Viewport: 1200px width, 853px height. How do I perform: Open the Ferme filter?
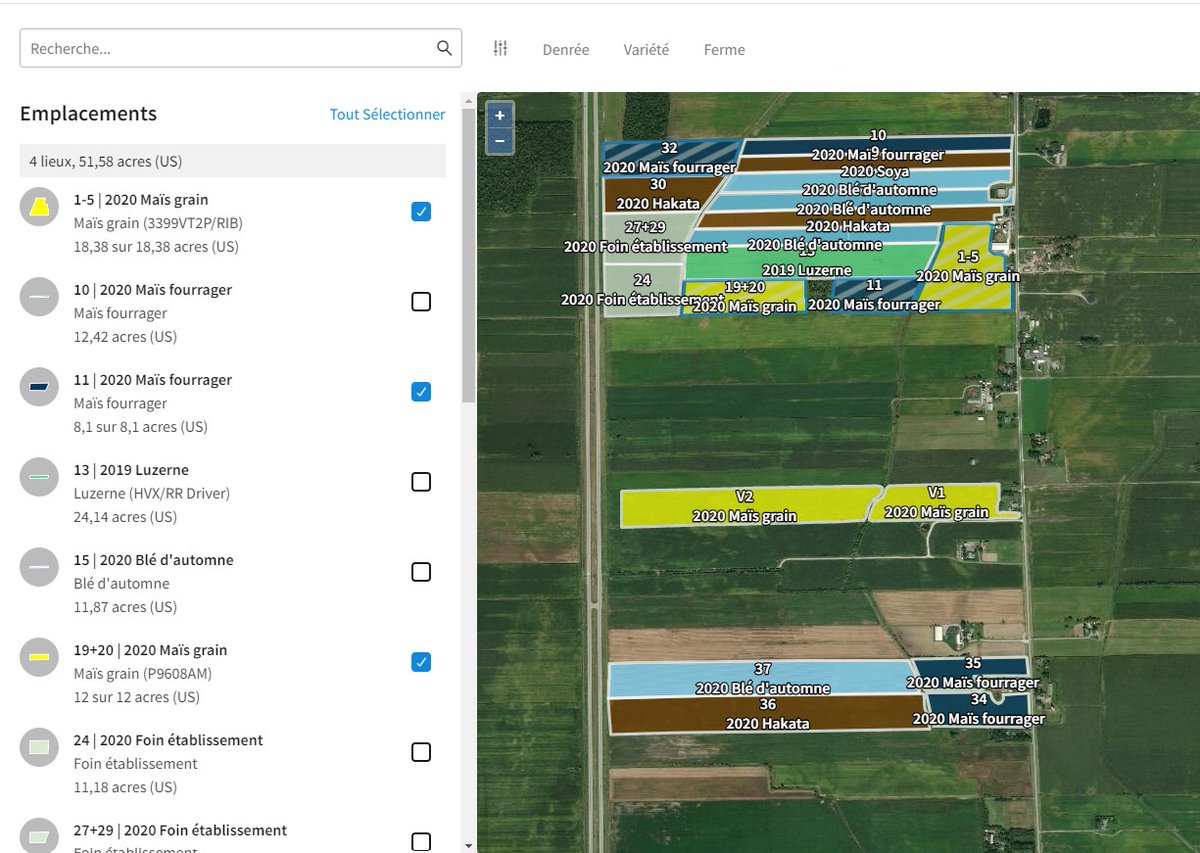724,49
